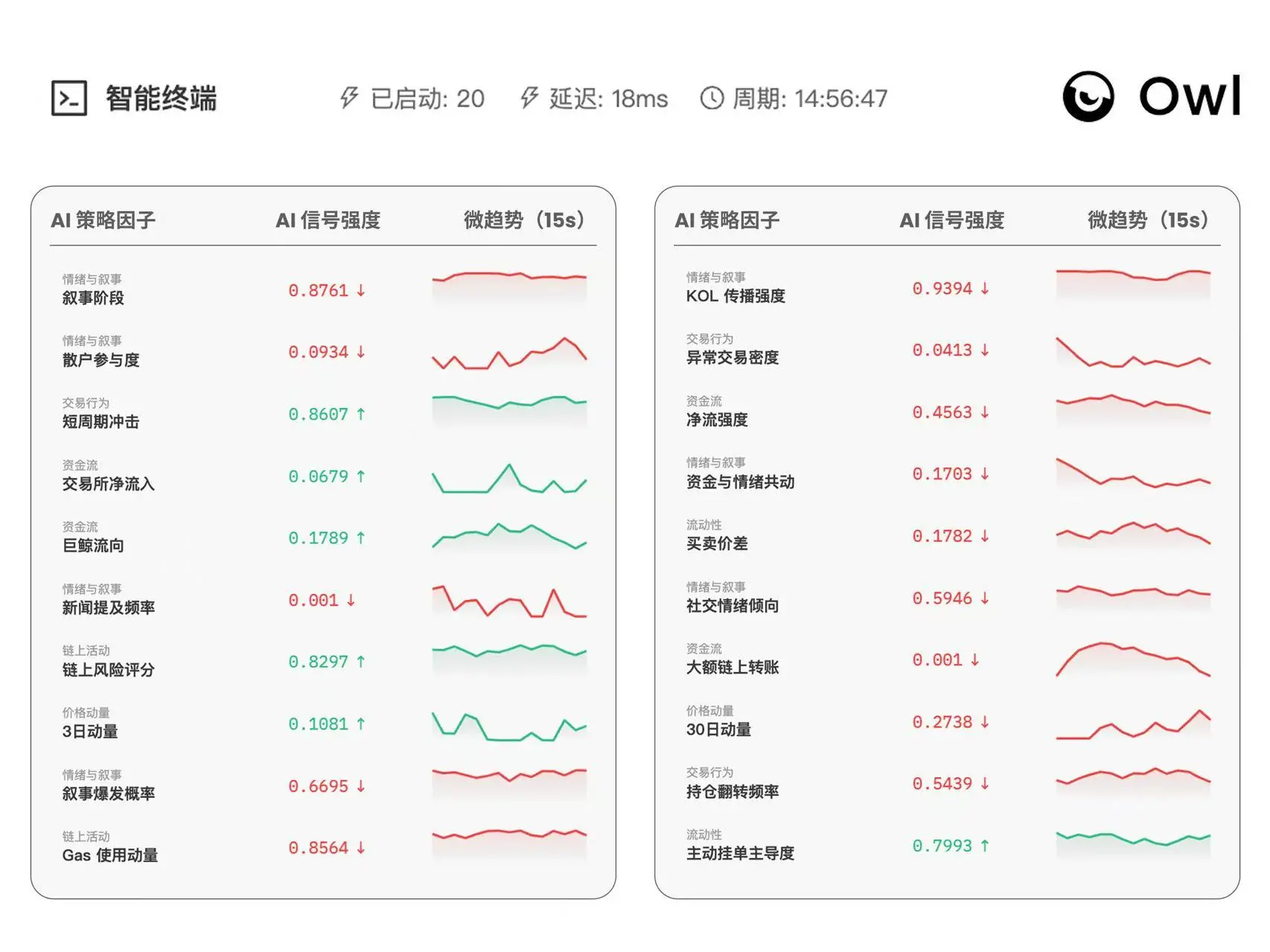This screenshot has width=1270, height=952.
Task: Click the down arrow beside 0.8761
Action: point(361,290)
